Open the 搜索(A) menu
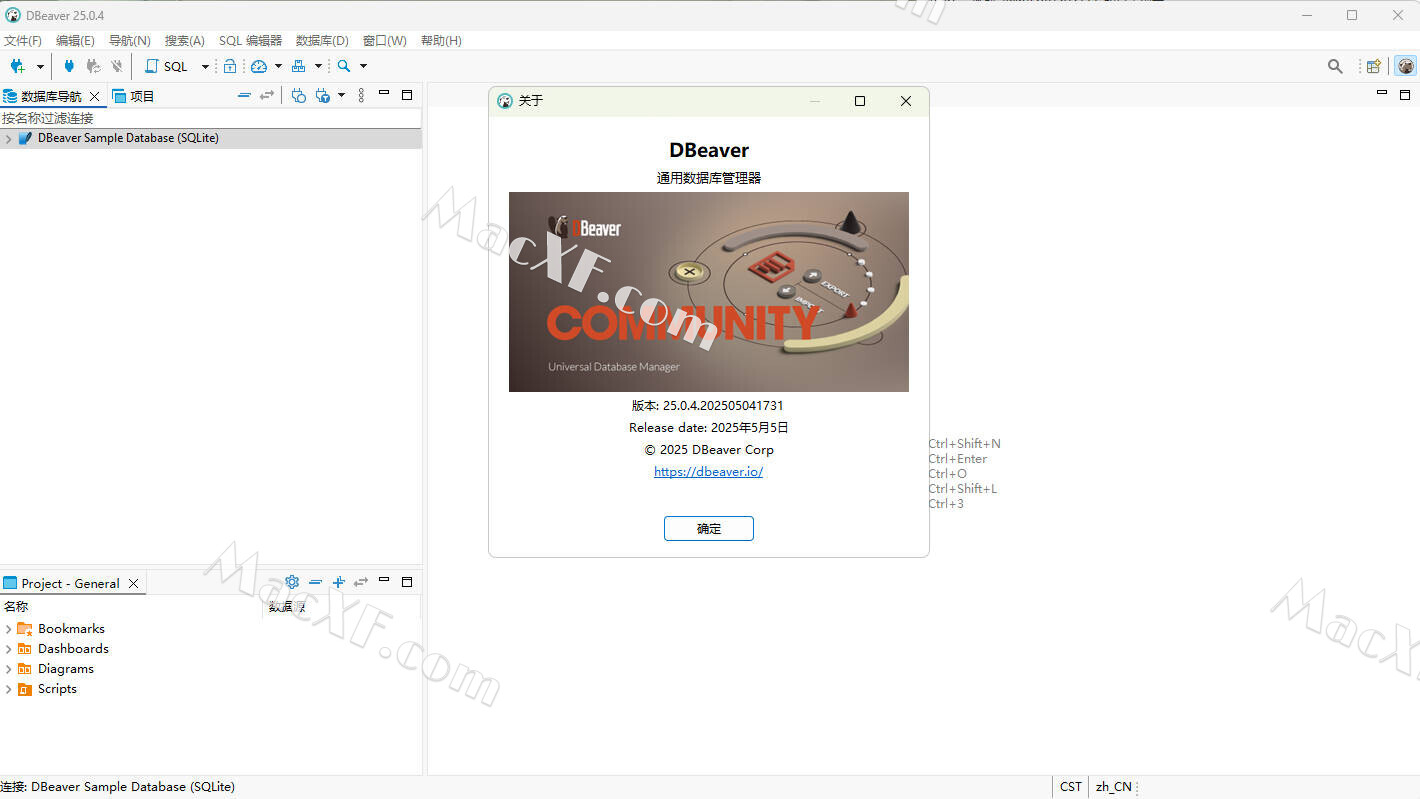Viewport: 1420px width, 799px height. coord(184,41)
